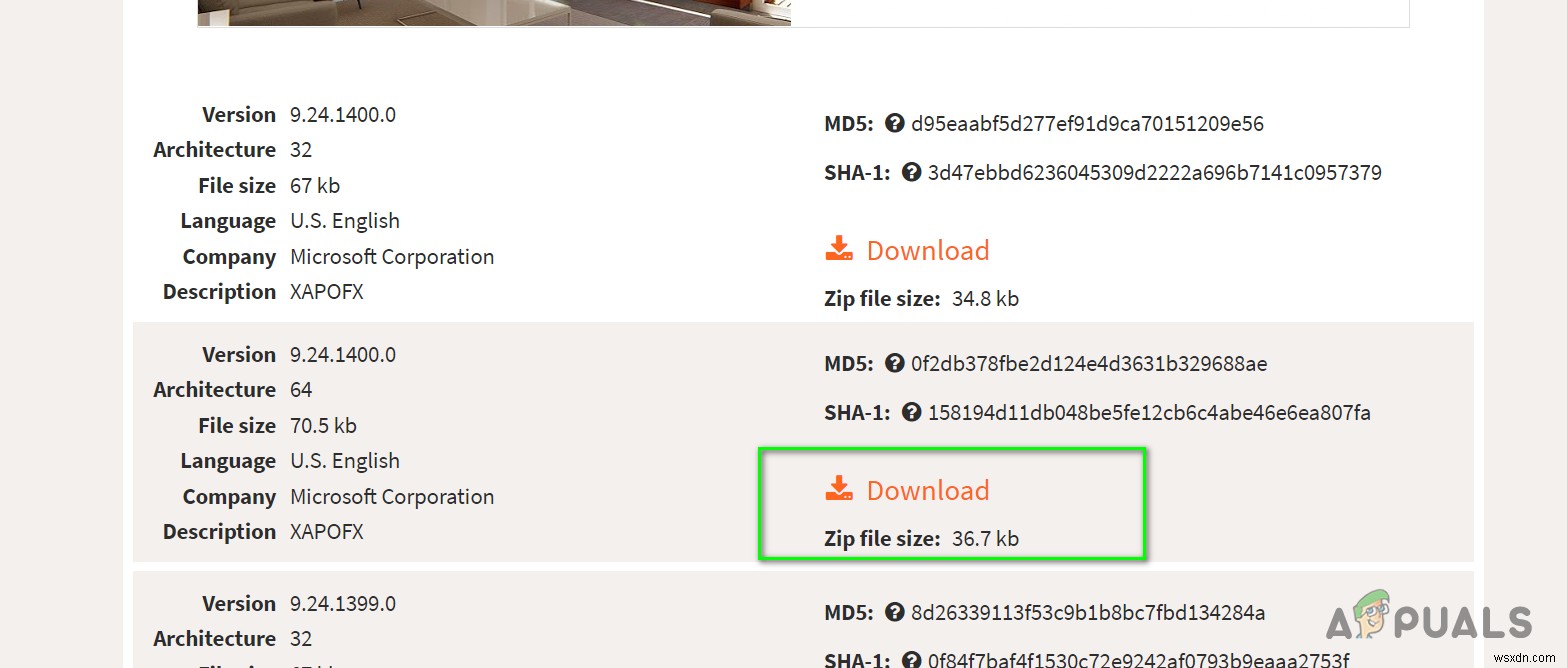
Task: Click the Download text link for the 34.8 kb zip
Action: pos(927,250)
